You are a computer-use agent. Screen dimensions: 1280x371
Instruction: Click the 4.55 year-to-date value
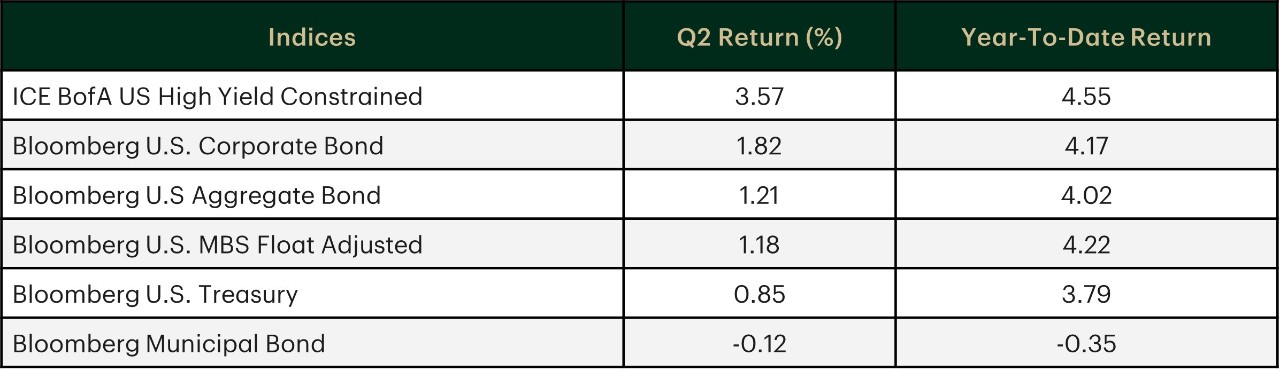tap(1086, 97)
